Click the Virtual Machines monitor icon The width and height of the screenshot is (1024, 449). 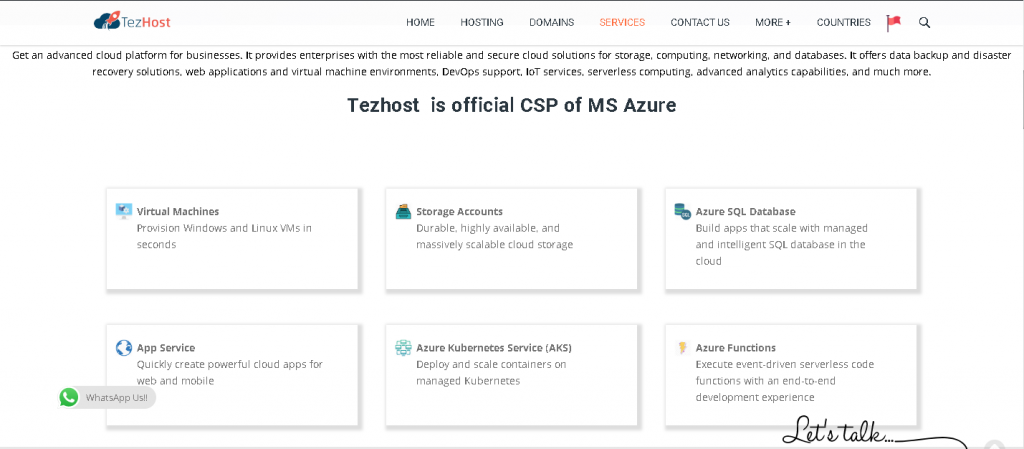point(124,211)
